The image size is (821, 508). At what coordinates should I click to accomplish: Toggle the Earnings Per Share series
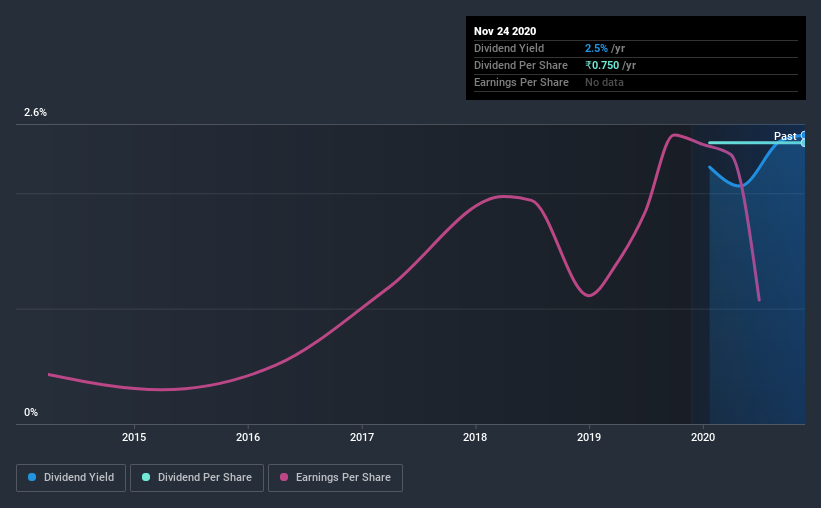coord(335,478)
